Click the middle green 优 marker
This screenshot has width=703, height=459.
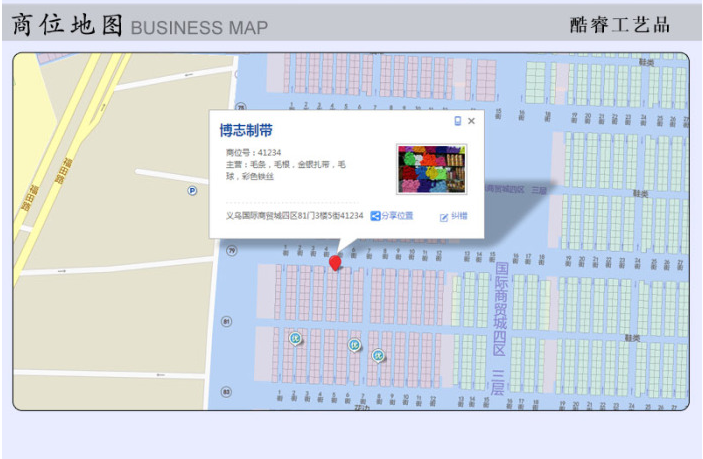pyautogui.click(x=353, y=345)
